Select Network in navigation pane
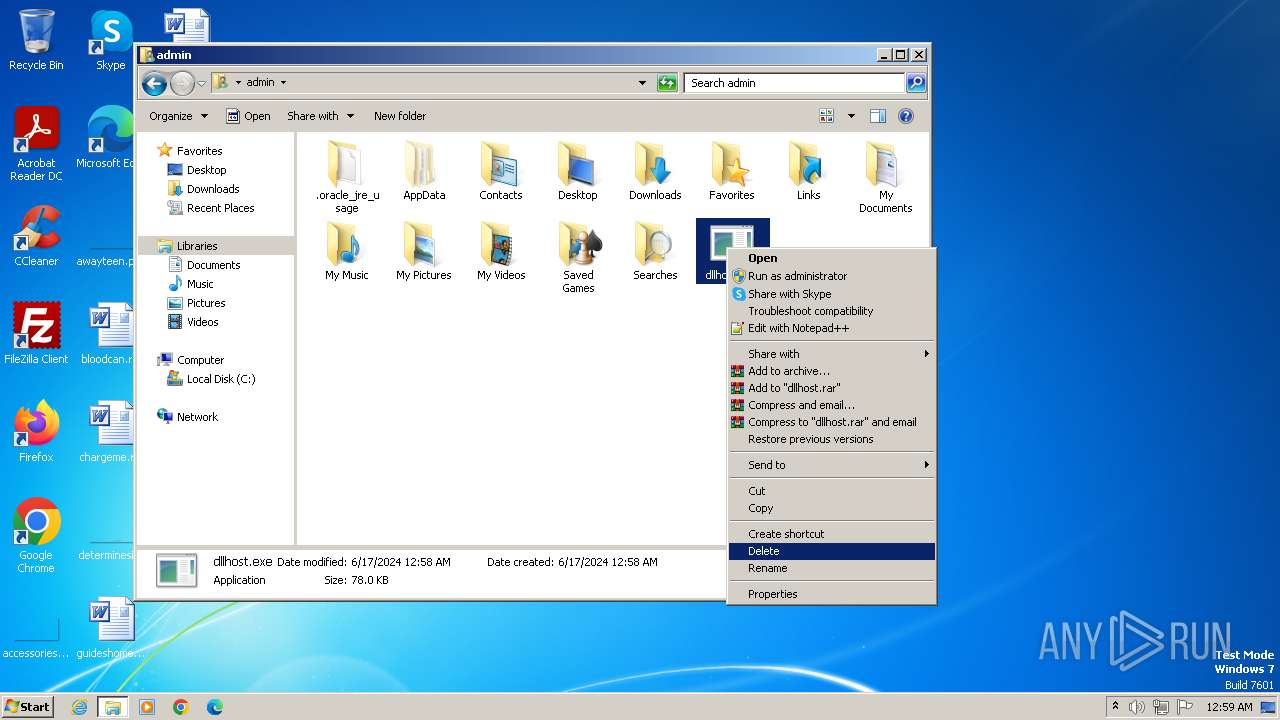This screenshot has height=720, width=1280. [187, 417]
